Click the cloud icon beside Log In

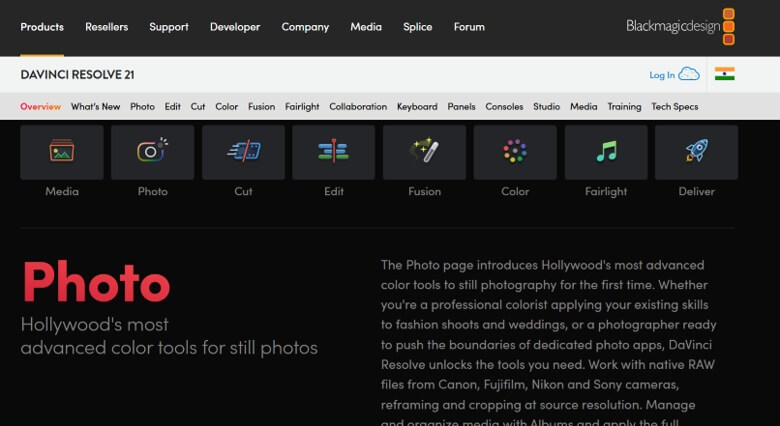[x=689, y=74]
